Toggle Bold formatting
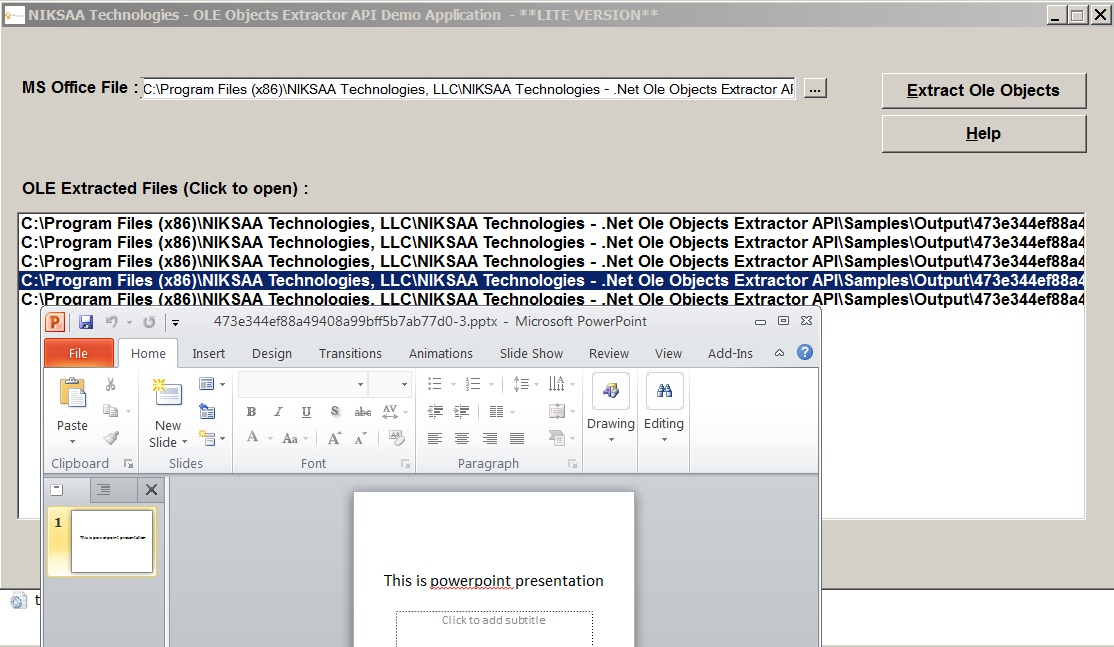The height and width of the screenshot is (647, 1114). pyautogui.click(x=251, y=411)
